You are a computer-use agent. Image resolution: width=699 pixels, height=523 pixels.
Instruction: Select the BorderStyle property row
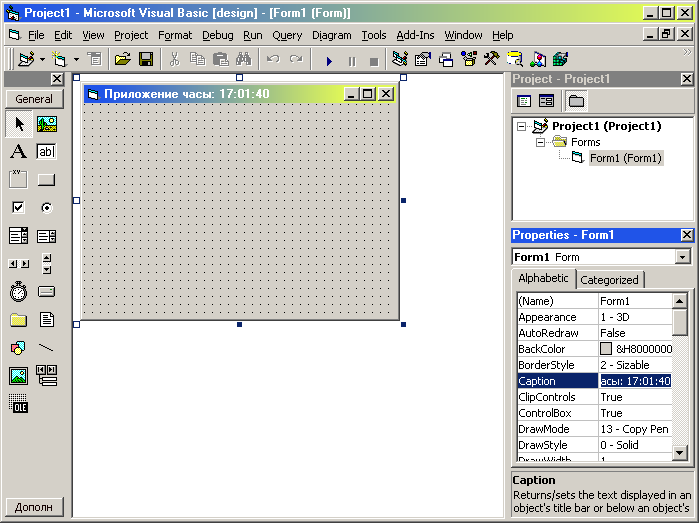tap(595, 365)
